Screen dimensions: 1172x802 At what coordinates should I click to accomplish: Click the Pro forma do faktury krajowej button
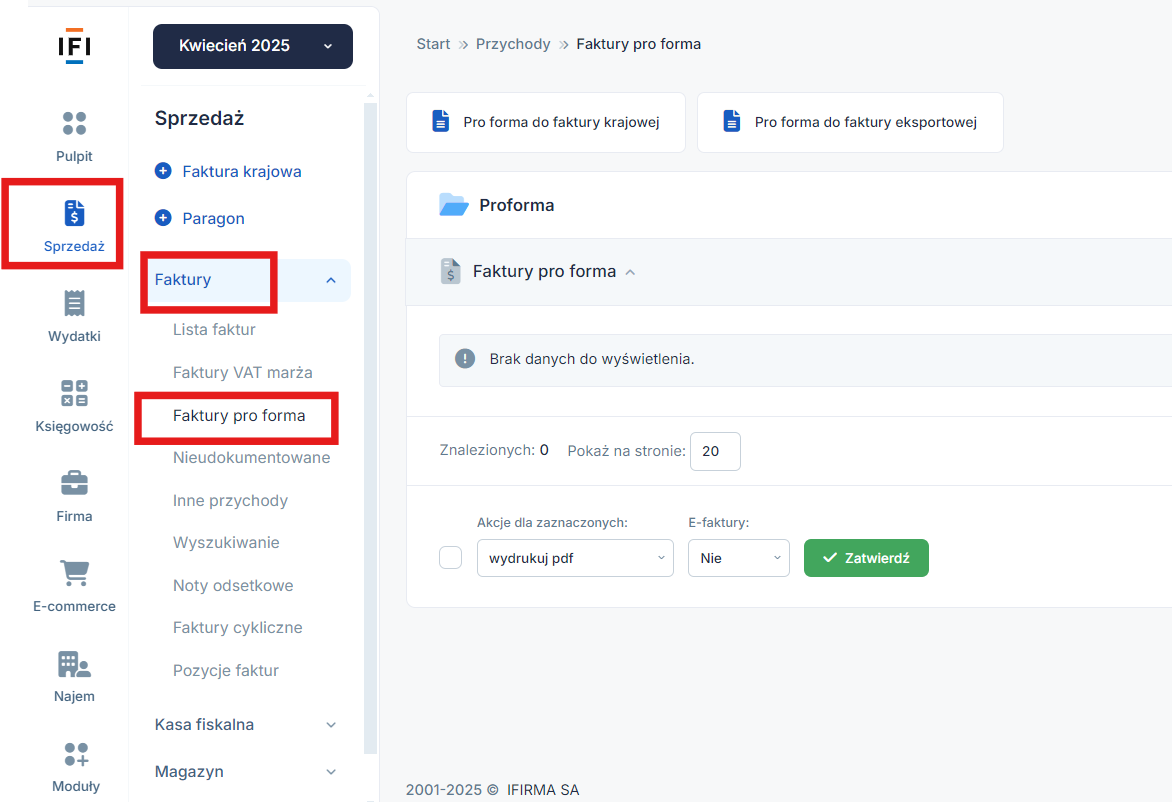[546, 122]
